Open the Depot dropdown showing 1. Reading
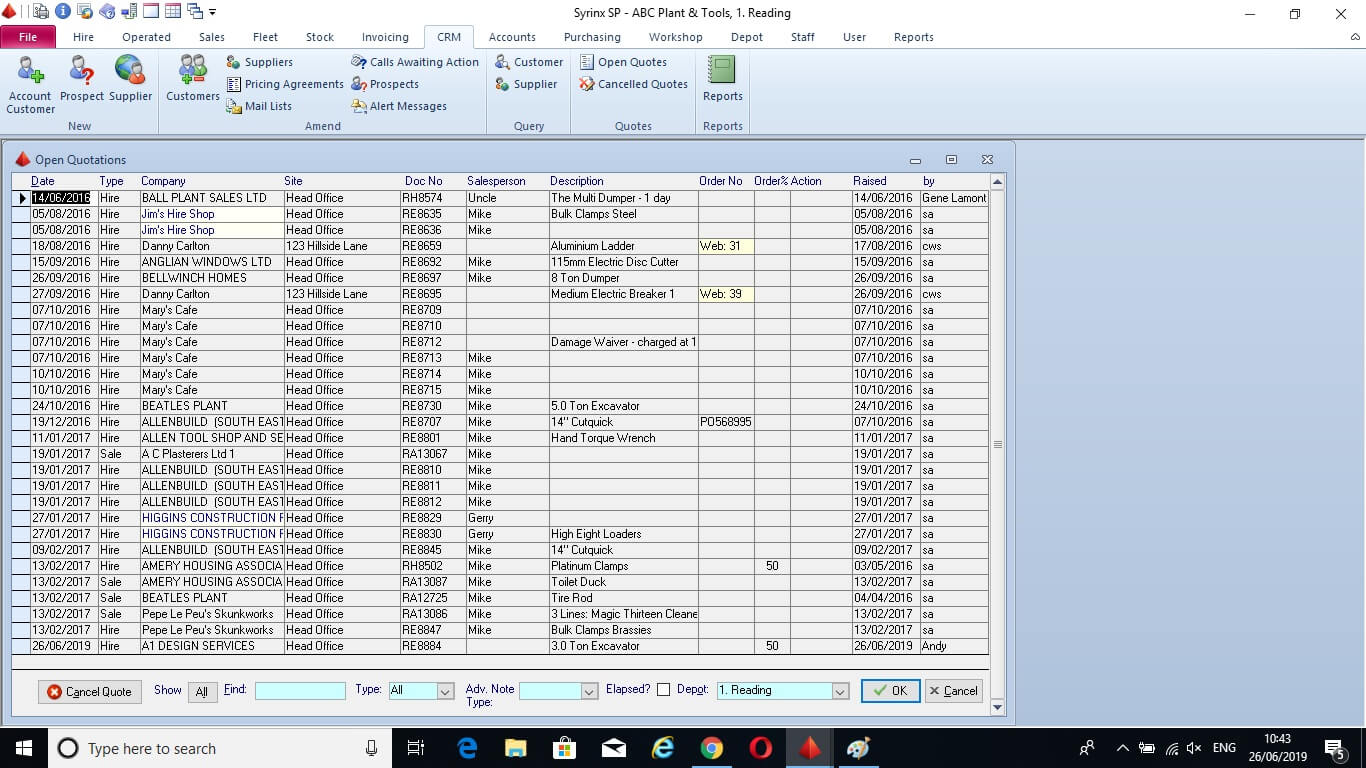The image size is (1366, 768). pyautogui.click(x=840, y=691)
